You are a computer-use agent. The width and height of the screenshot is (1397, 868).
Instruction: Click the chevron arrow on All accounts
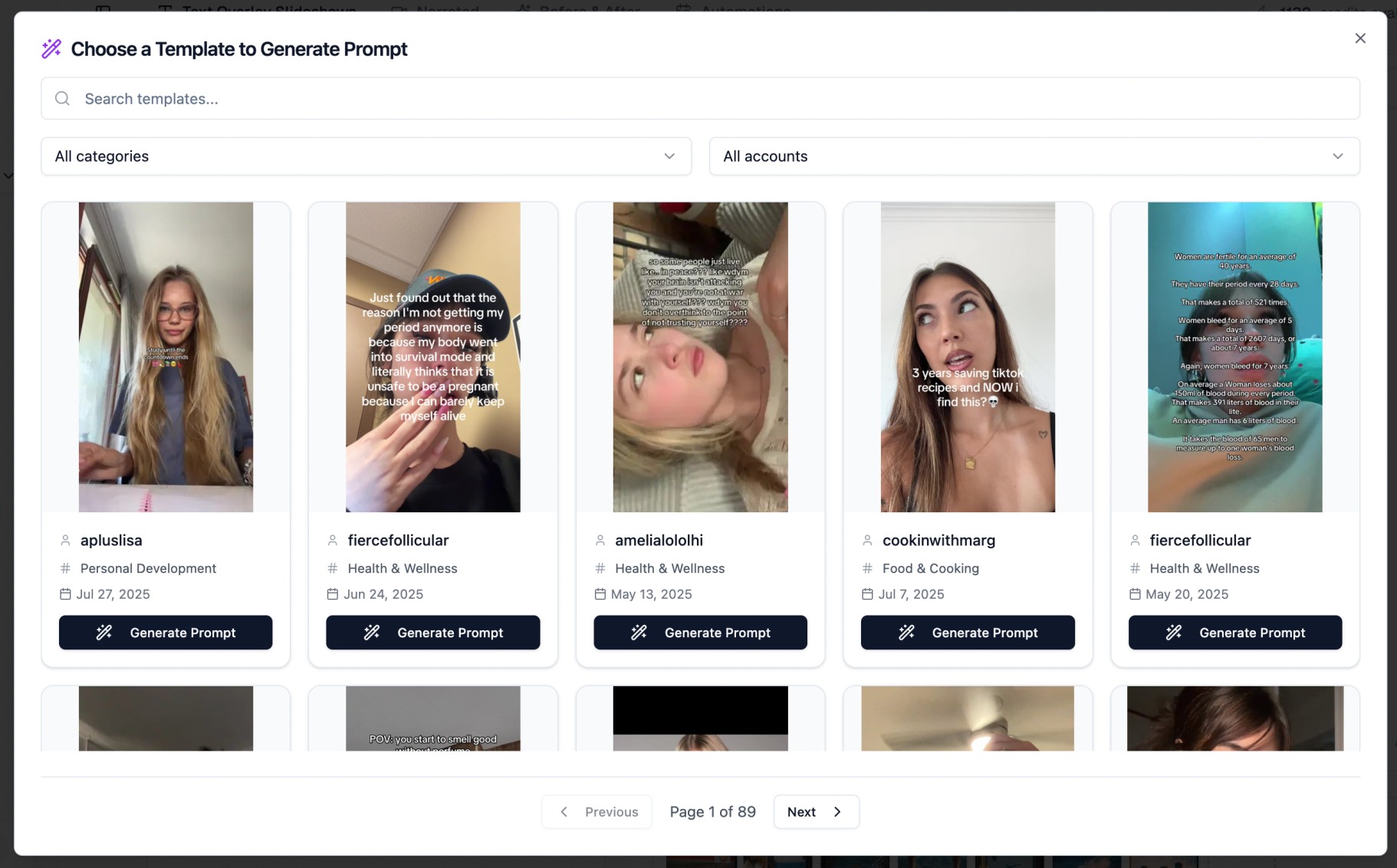1338,156
